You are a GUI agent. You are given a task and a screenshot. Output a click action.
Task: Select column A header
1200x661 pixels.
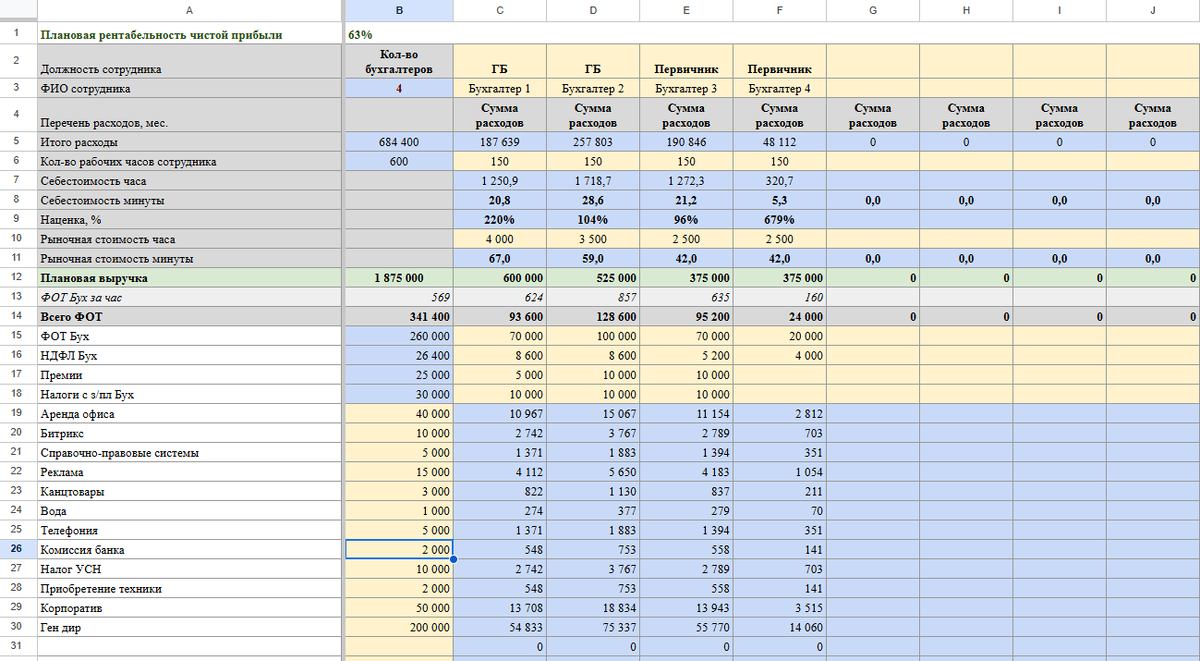click(x=190, y=10)
